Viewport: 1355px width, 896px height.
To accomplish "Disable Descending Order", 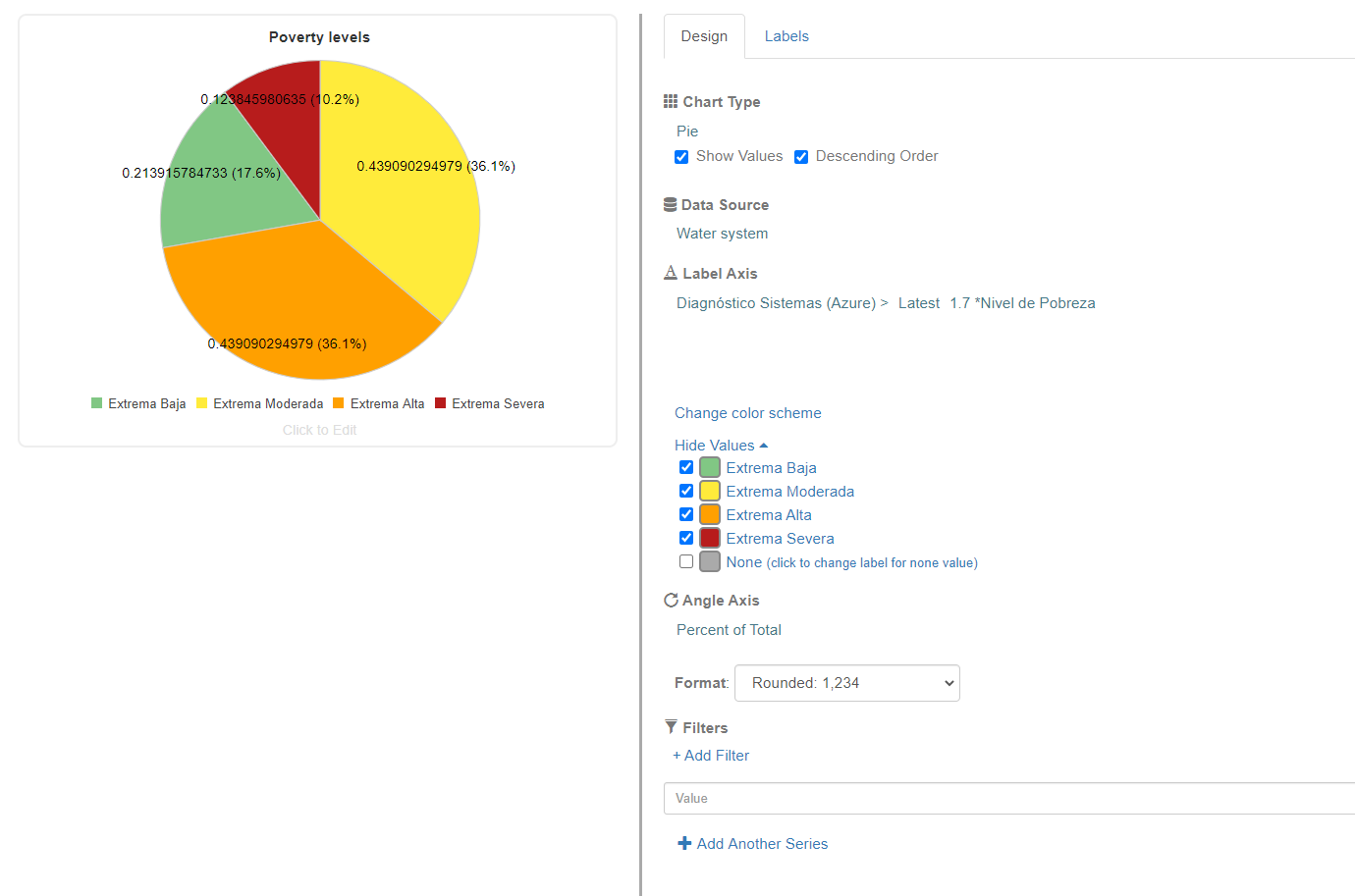I will click(x=801, y=156).
